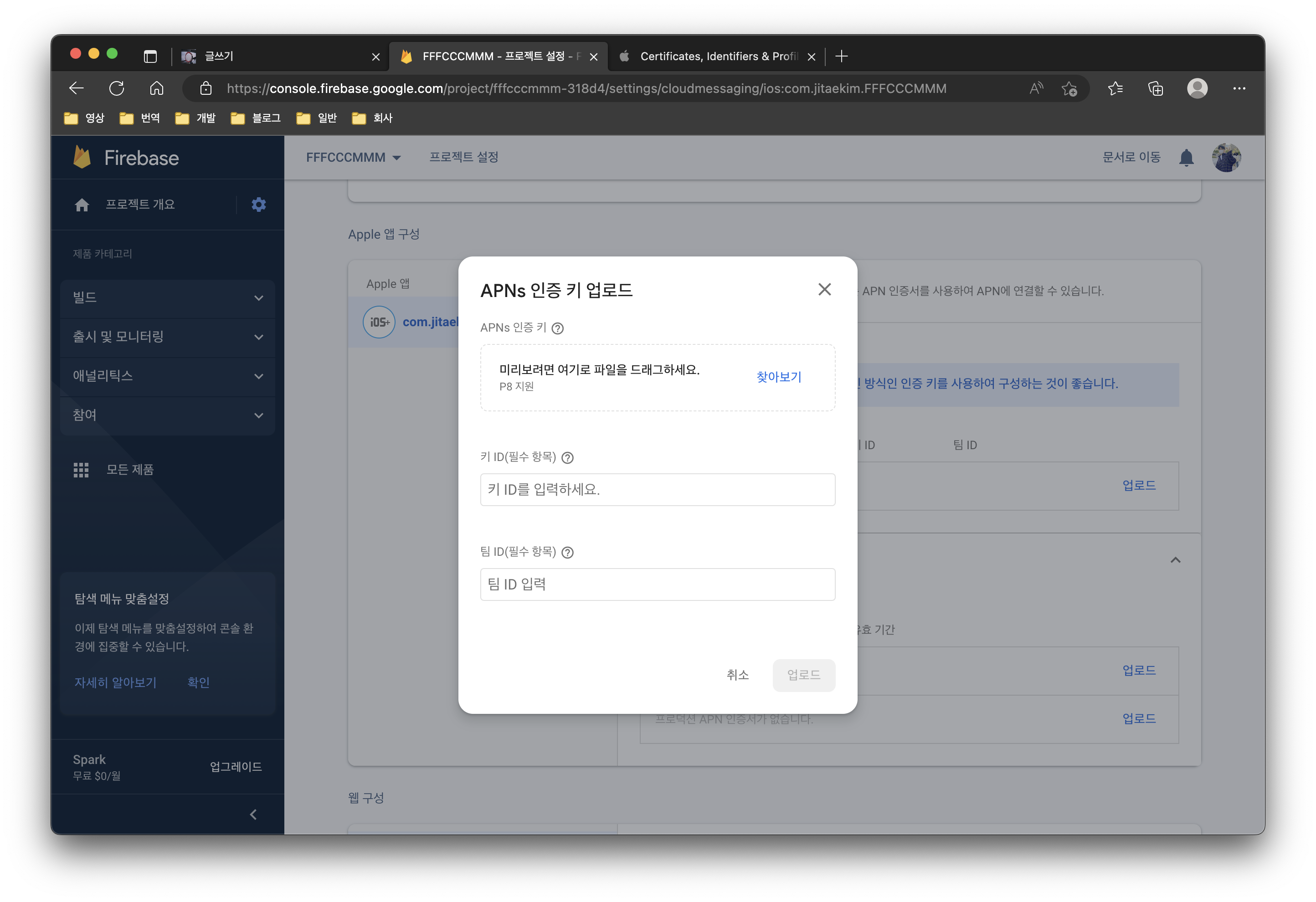Click the help icon next to APNs 인증 키
This screenshot has width=1316, height=902.
pos(558,328)
